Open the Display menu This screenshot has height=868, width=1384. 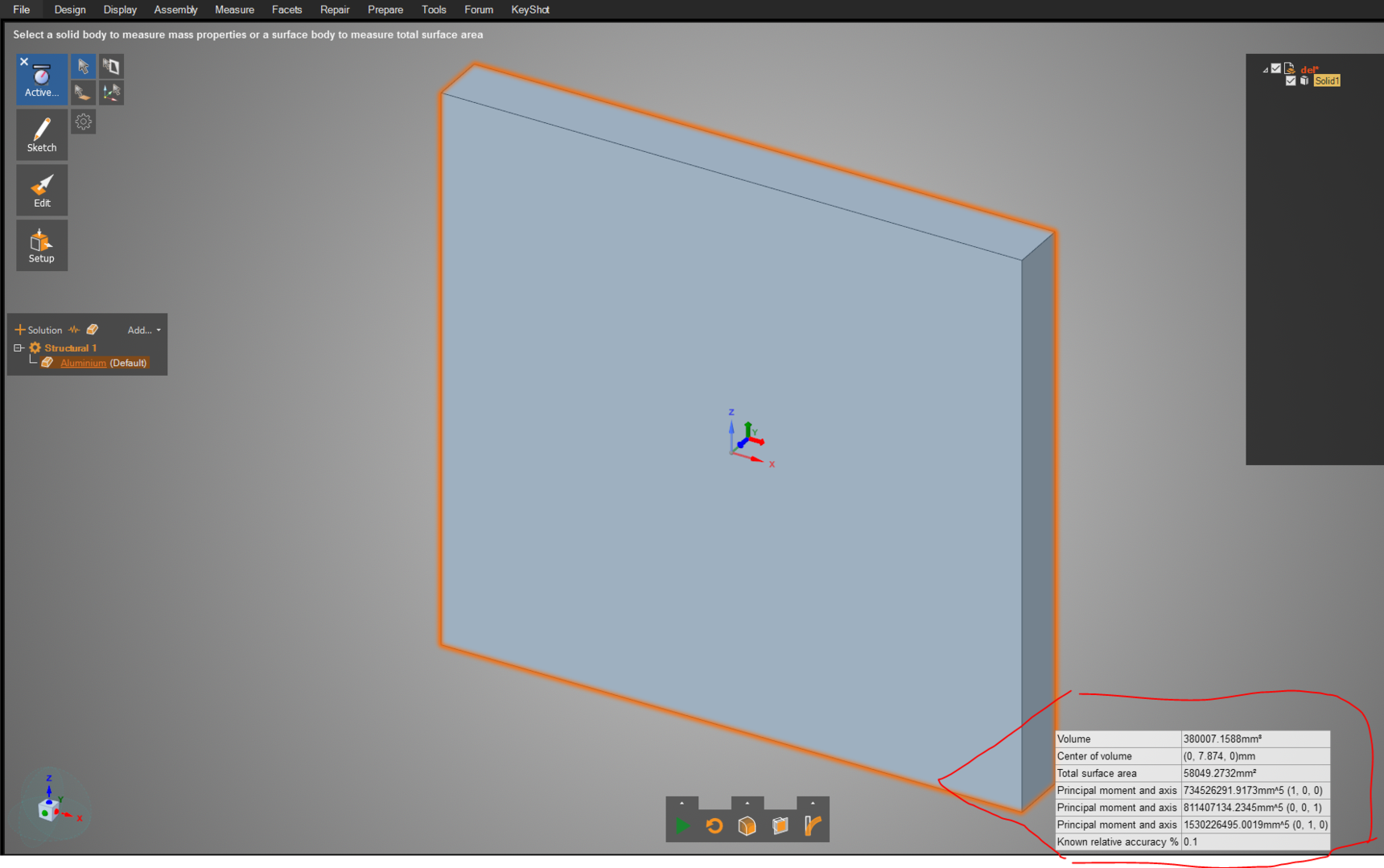(120, 10)
